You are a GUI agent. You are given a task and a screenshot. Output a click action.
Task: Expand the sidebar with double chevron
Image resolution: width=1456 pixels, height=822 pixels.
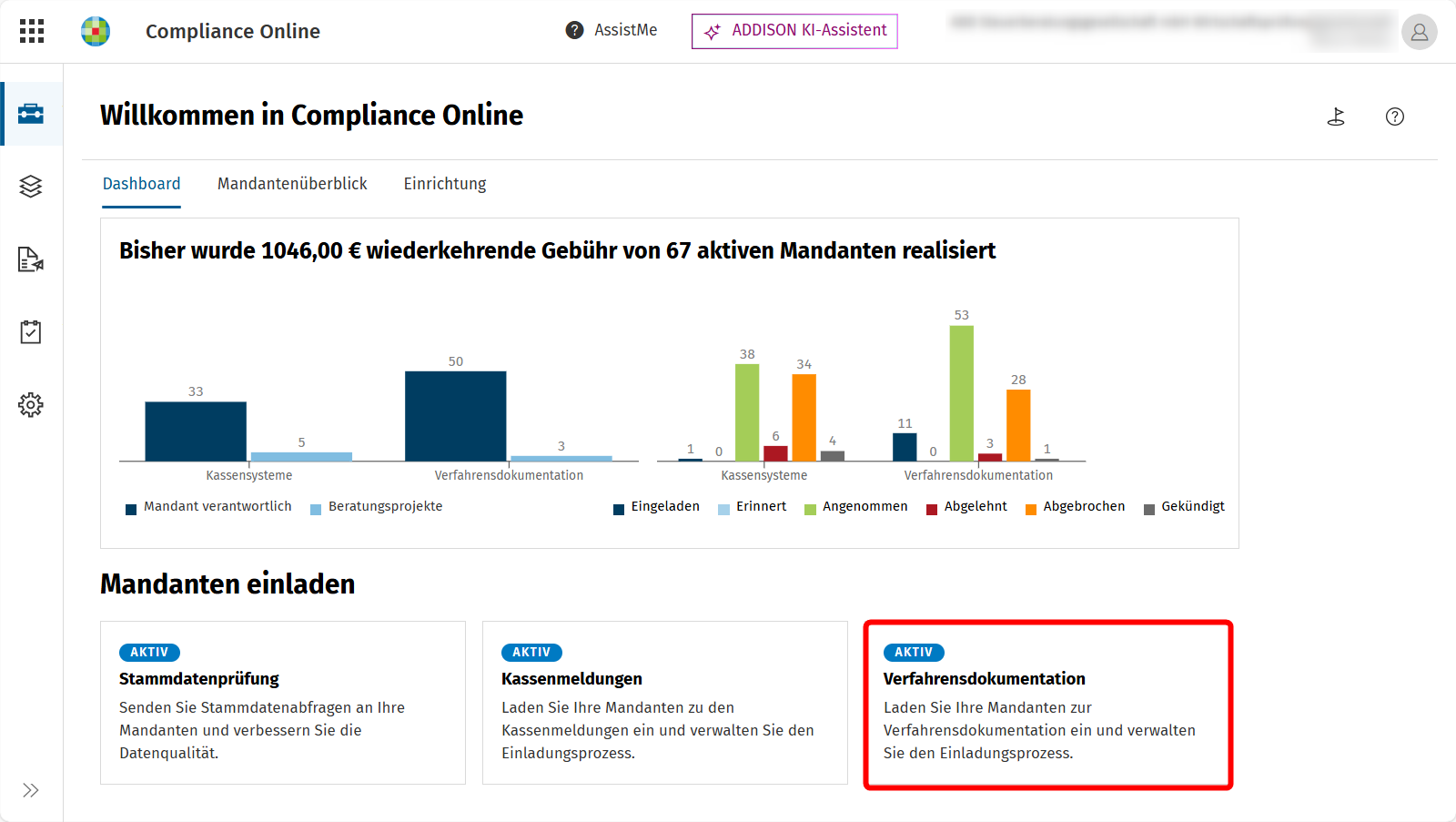point(31,790)
